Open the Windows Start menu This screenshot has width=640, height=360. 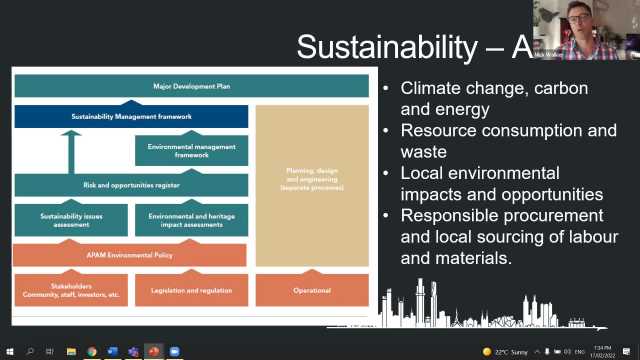click(9, 351)
